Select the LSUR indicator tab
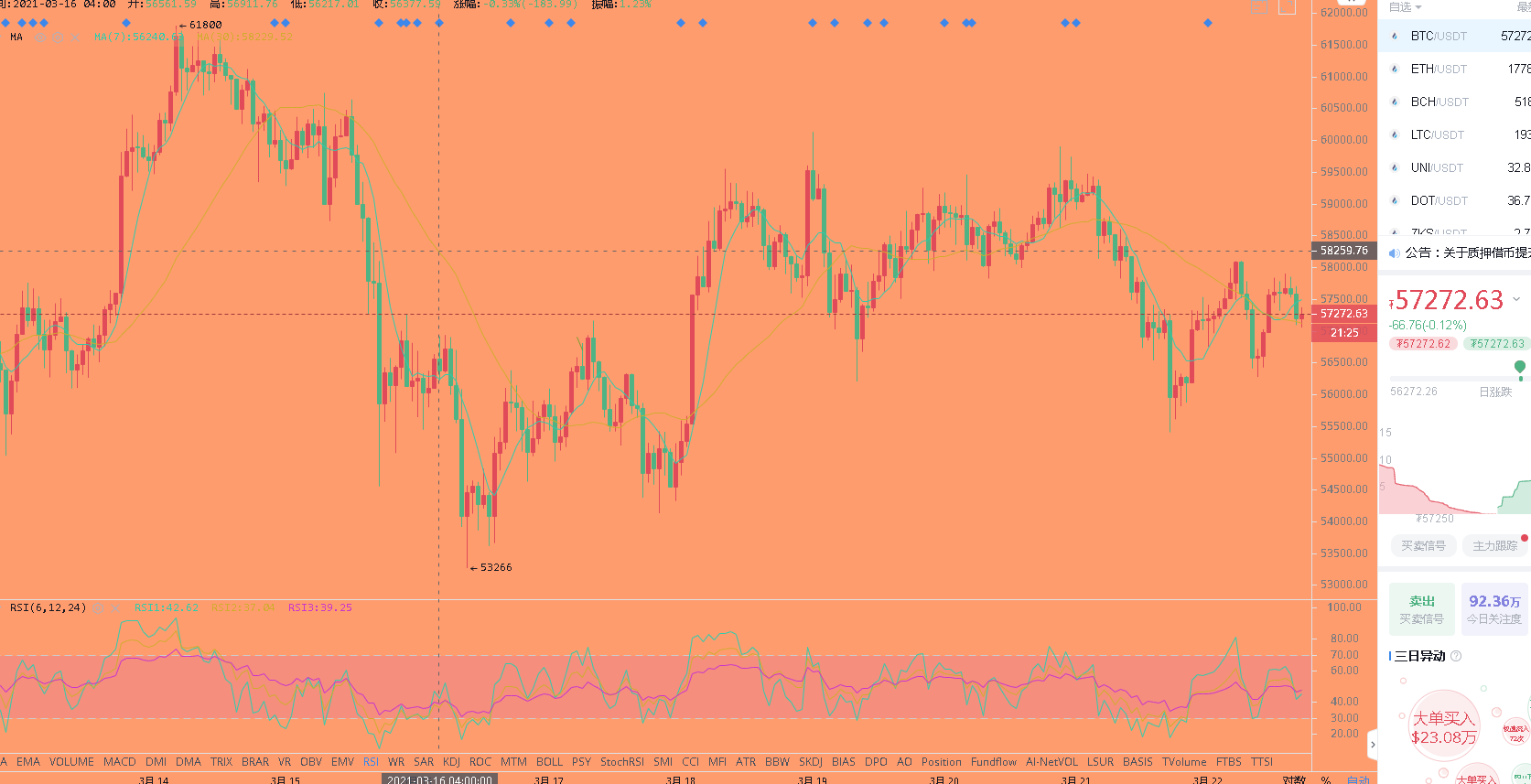 pos(1101,762)
